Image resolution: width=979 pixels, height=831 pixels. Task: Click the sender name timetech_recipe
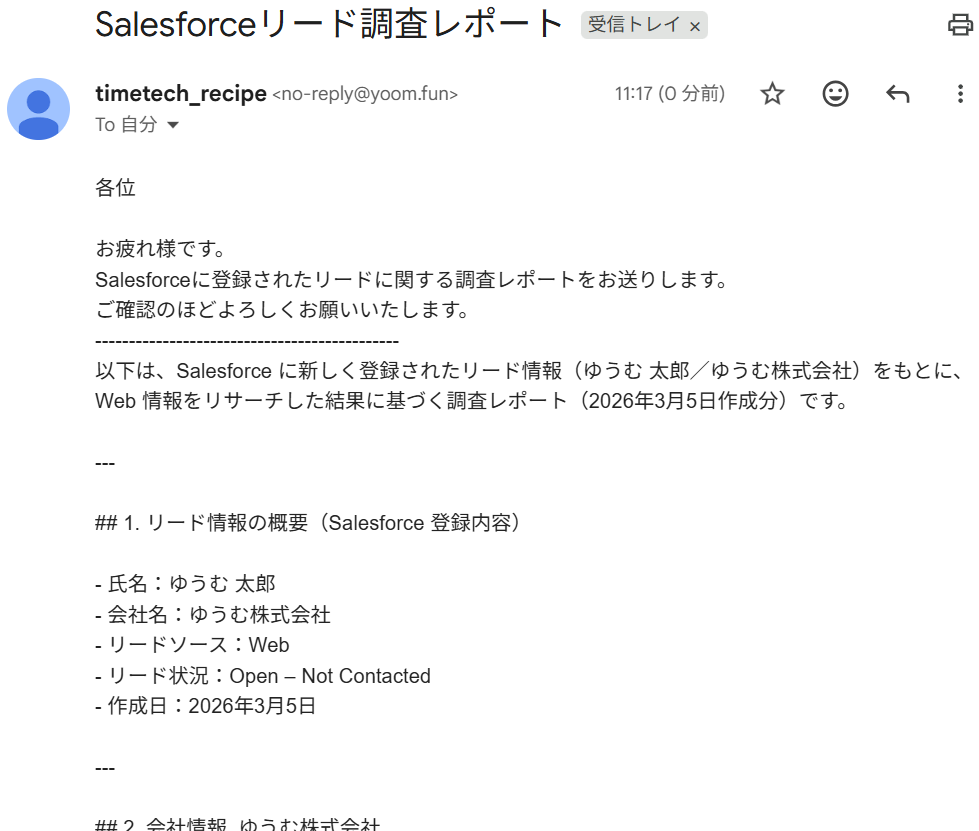(x=180, y=94)
